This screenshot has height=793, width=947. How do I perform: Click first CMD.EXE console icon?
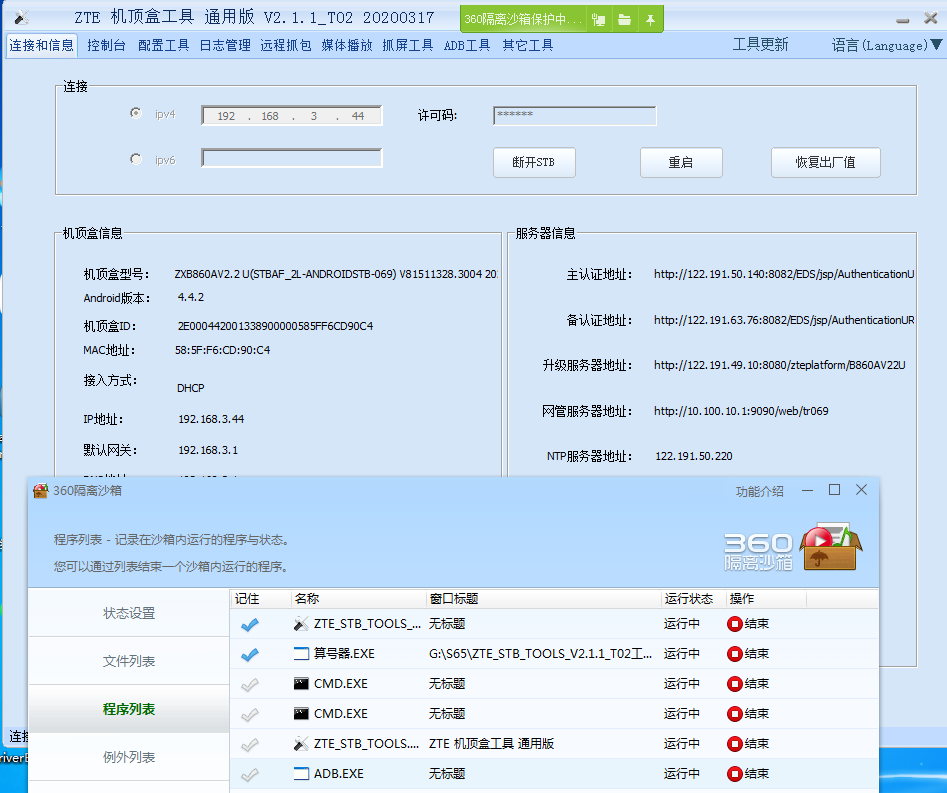pyautogui.click(x=301, y=684)
